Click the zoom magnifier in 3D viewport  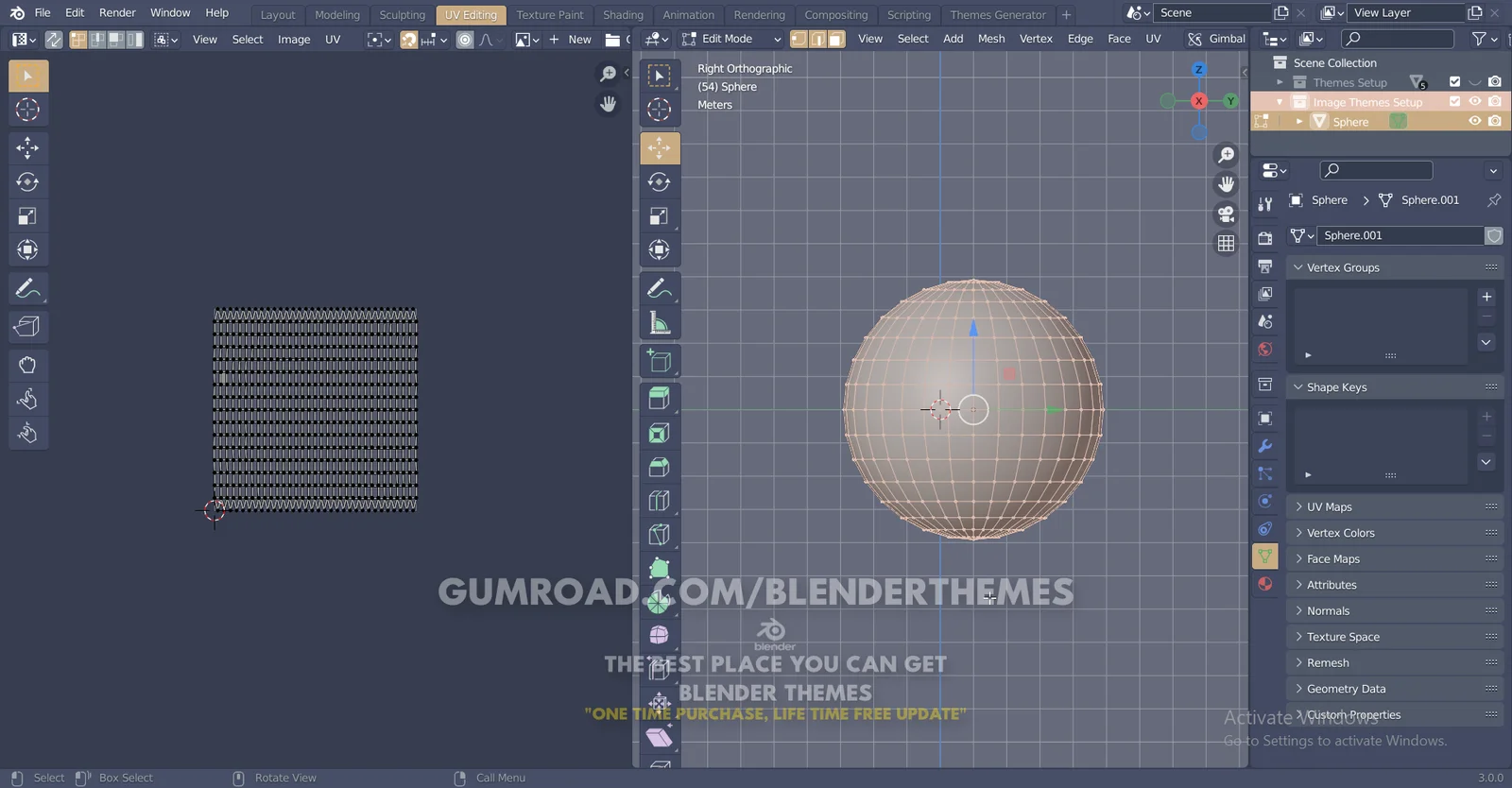(1227, 155)
